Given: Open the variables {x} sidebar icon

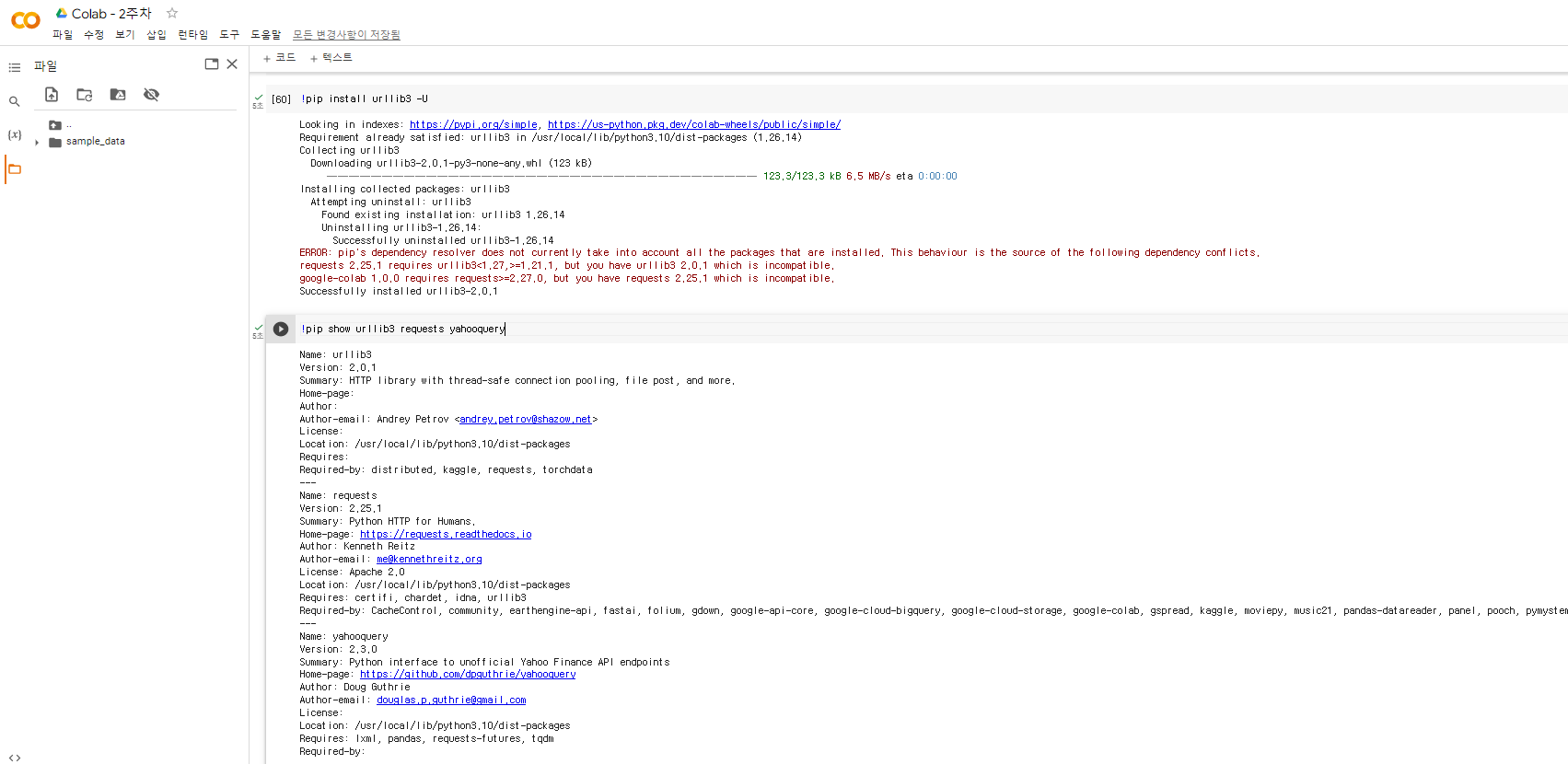Looking at the screenshot, I should coord(15,134).
